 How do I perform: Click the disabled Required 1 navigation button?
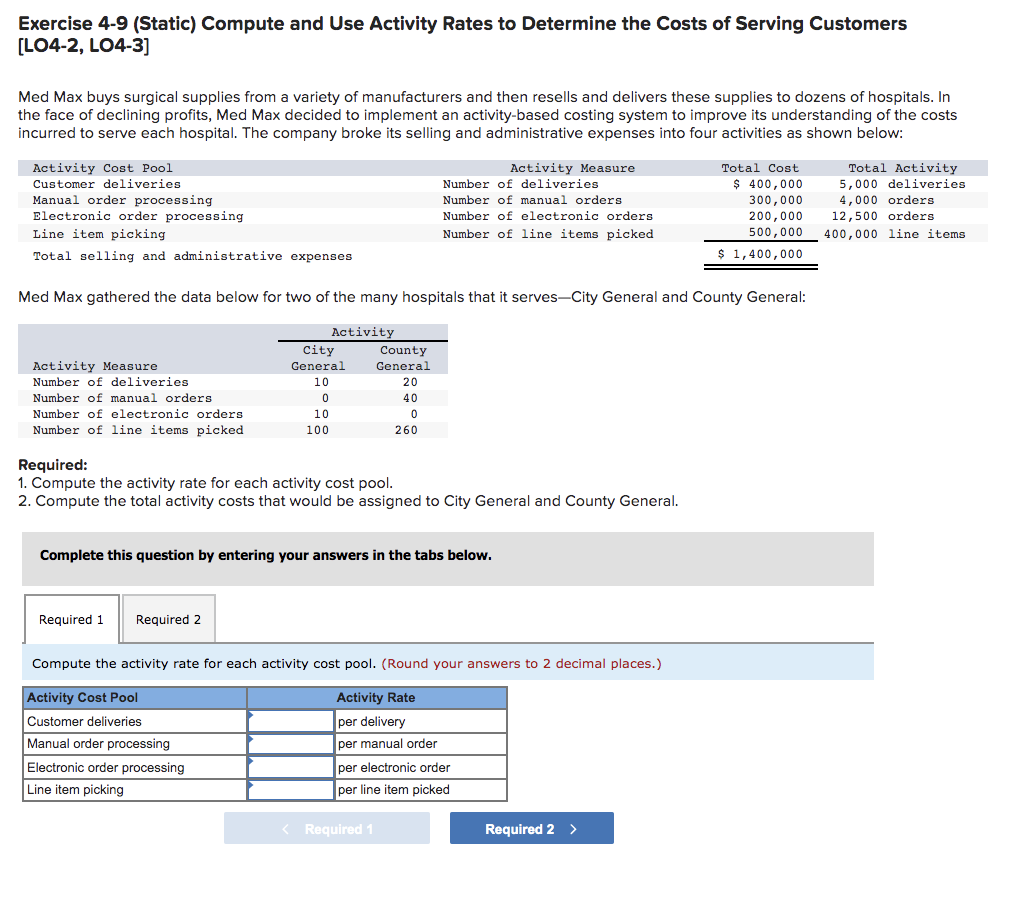click(x=326, y=828)
